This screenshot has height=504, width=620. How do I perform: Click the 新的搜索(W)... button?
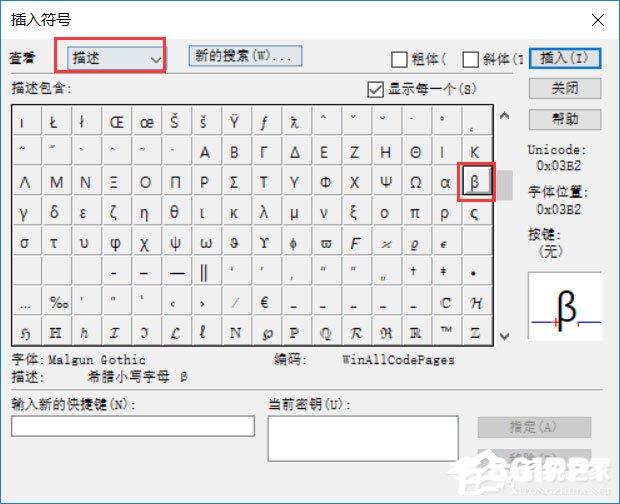(x=245, y=56)
